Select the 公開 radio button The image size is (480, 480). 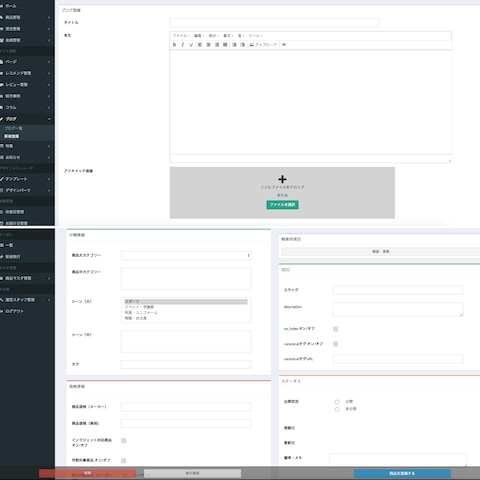tap(337, 402)
